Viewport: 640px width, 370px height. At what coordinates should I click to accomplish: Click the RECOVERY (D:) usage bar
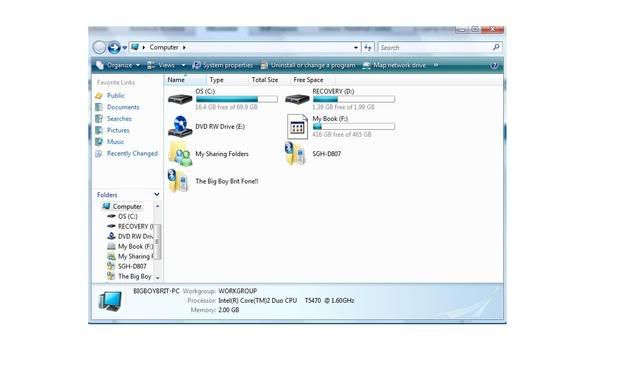tap(353, 99)
